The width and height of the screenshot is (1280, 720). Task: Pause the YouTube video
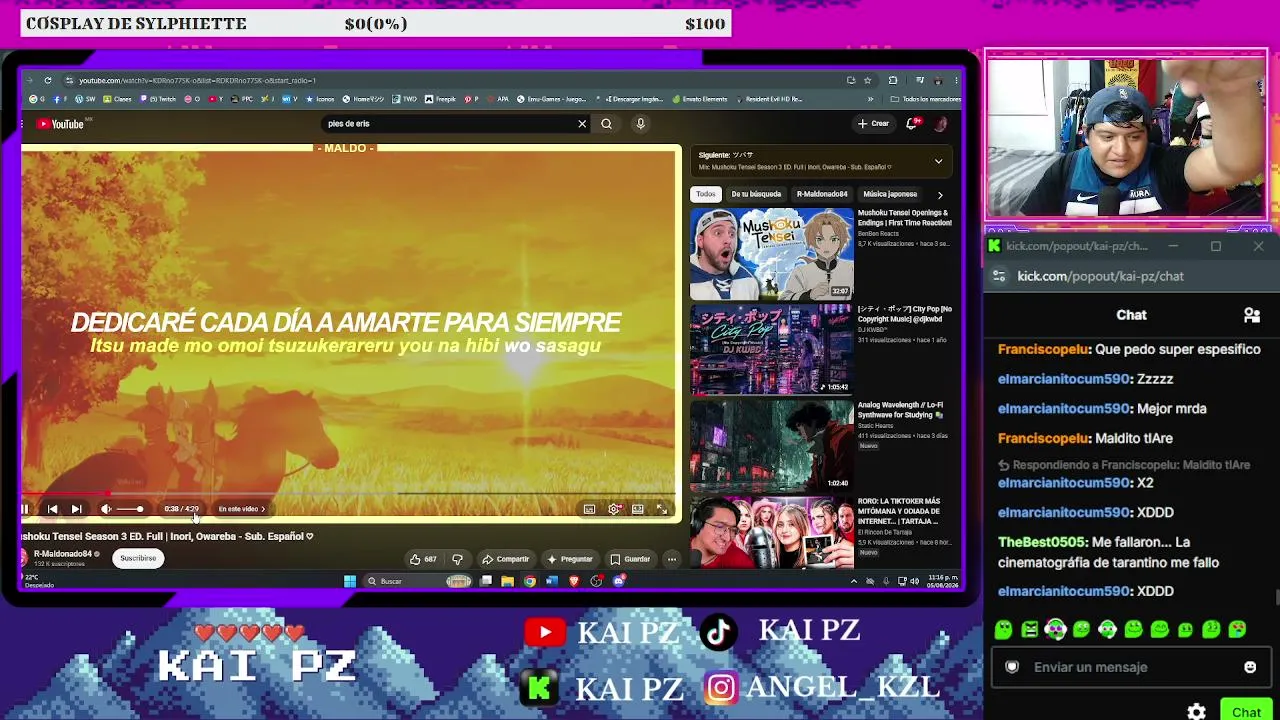(25, 509)
